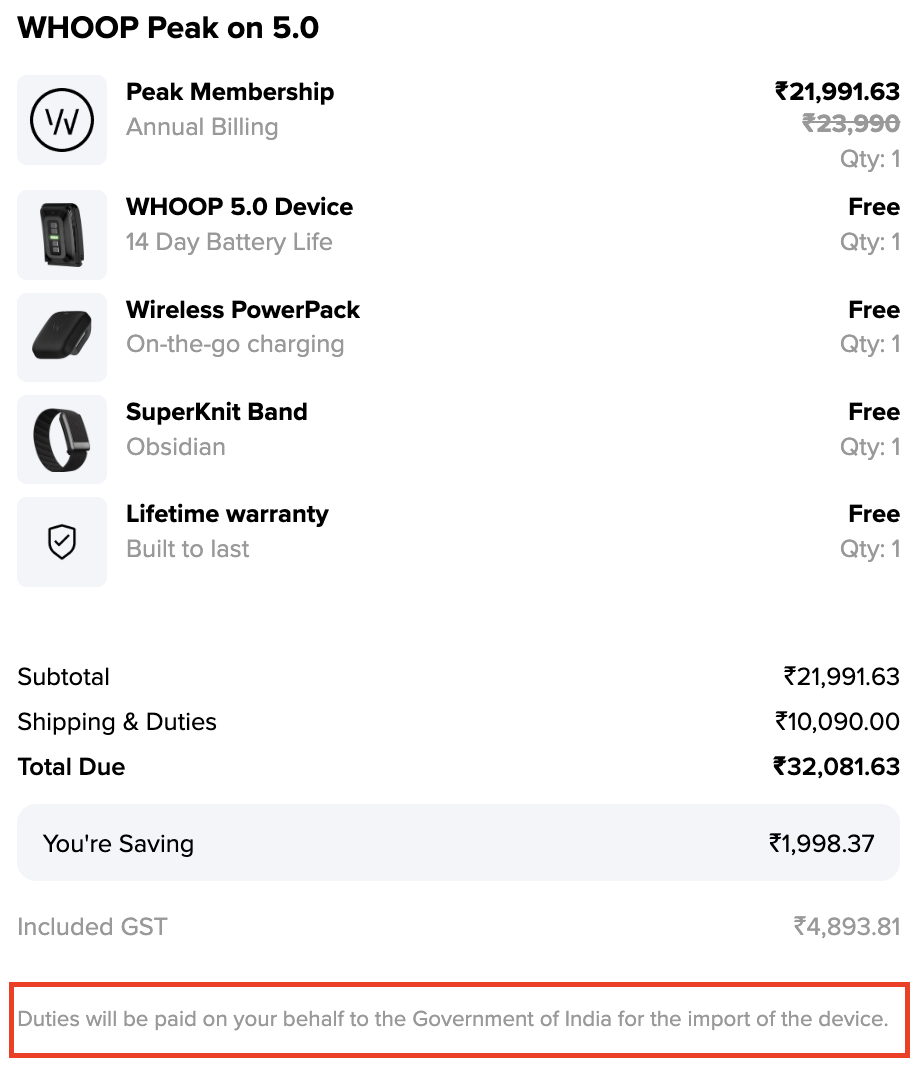Select the Peak Membership item title
Image resolution: width=922 pixels, height=1084 pixels.
230,92
